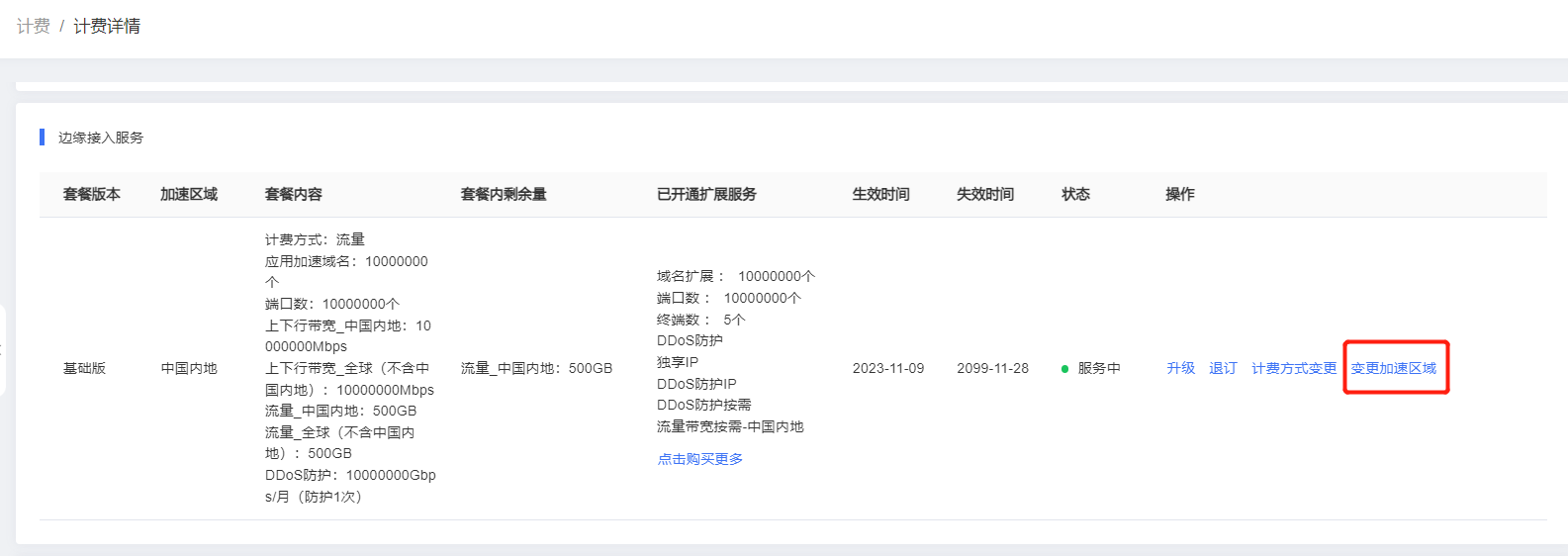The height and width of the screenshot is (556, 1568).
Task: Click the 计费详情 breadcrumb text
Action: (x=107, y=27)
